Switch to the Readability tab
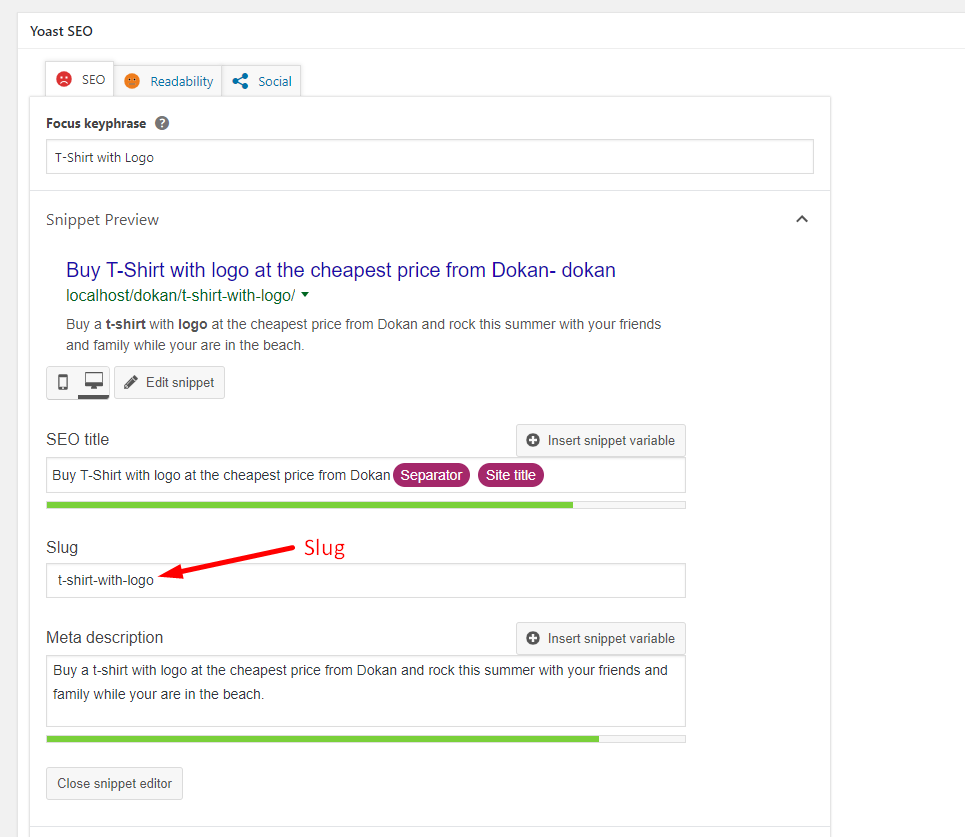965x837 pixels. [x=168, y=81]
